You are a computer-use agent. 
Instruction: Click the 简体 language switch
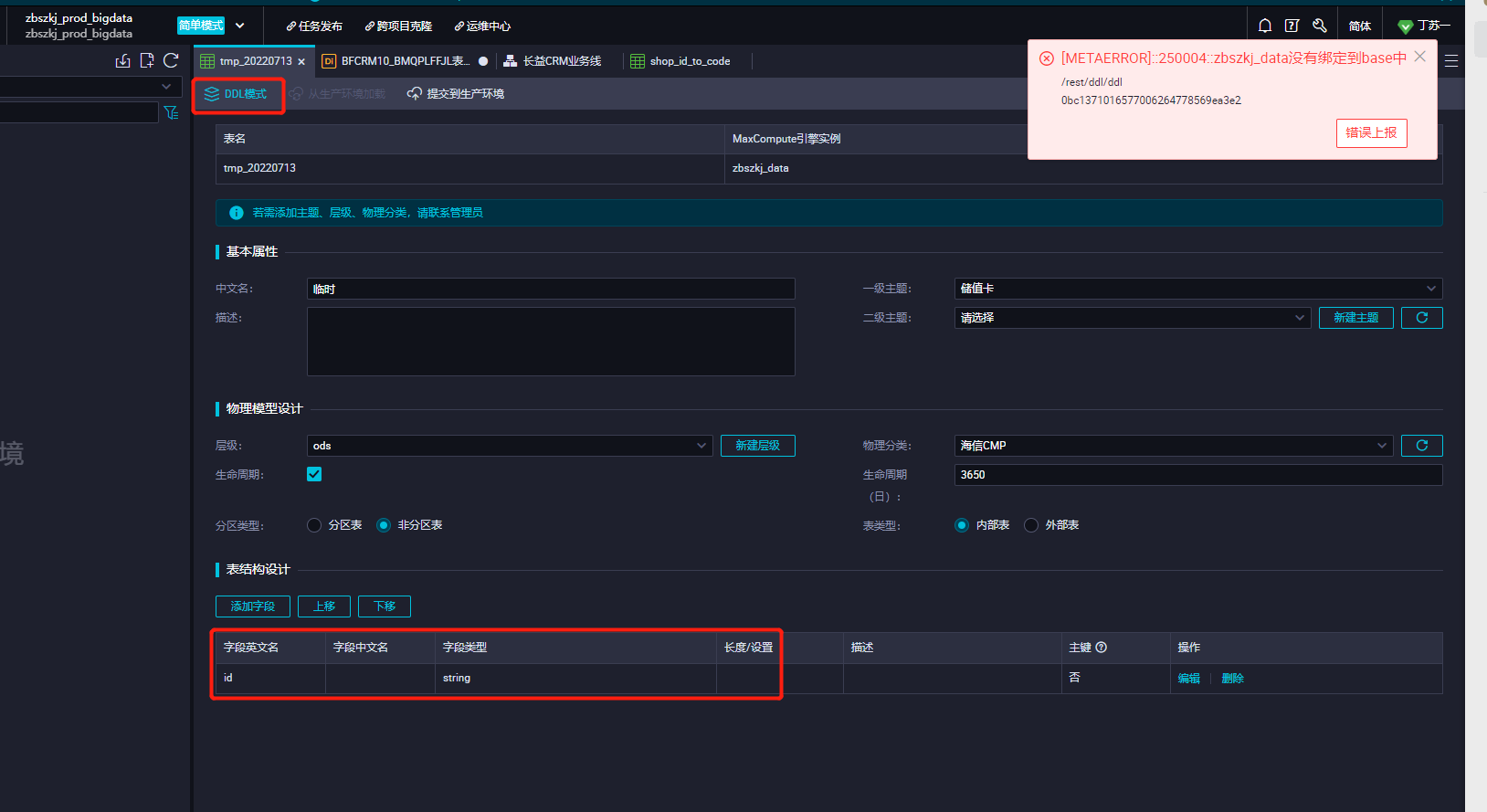pos(1360,26)
